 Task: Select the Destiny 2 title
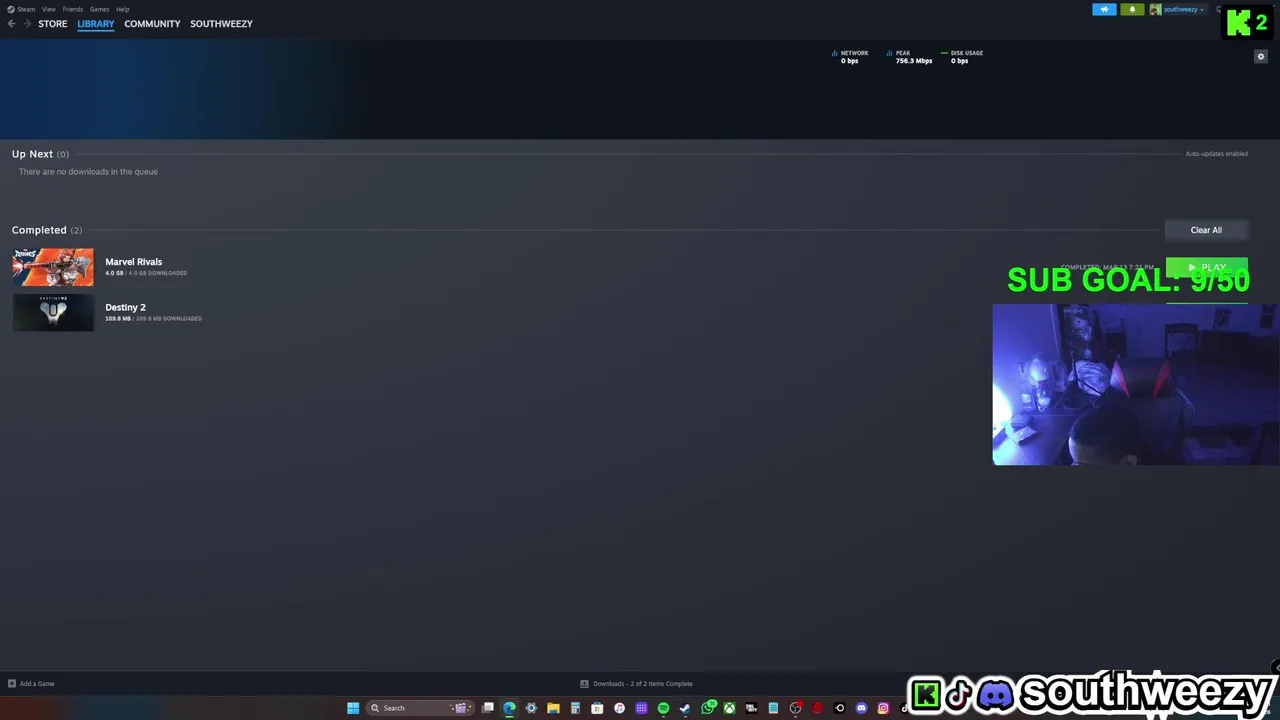pyautogui.click(x=125, y=307)
